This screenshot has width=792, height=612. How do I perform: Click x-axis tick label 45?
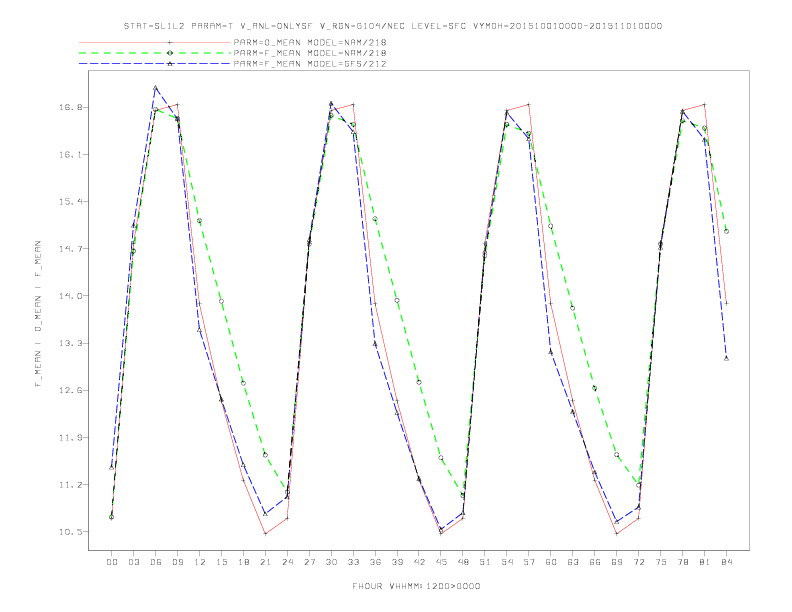point(441,562)
